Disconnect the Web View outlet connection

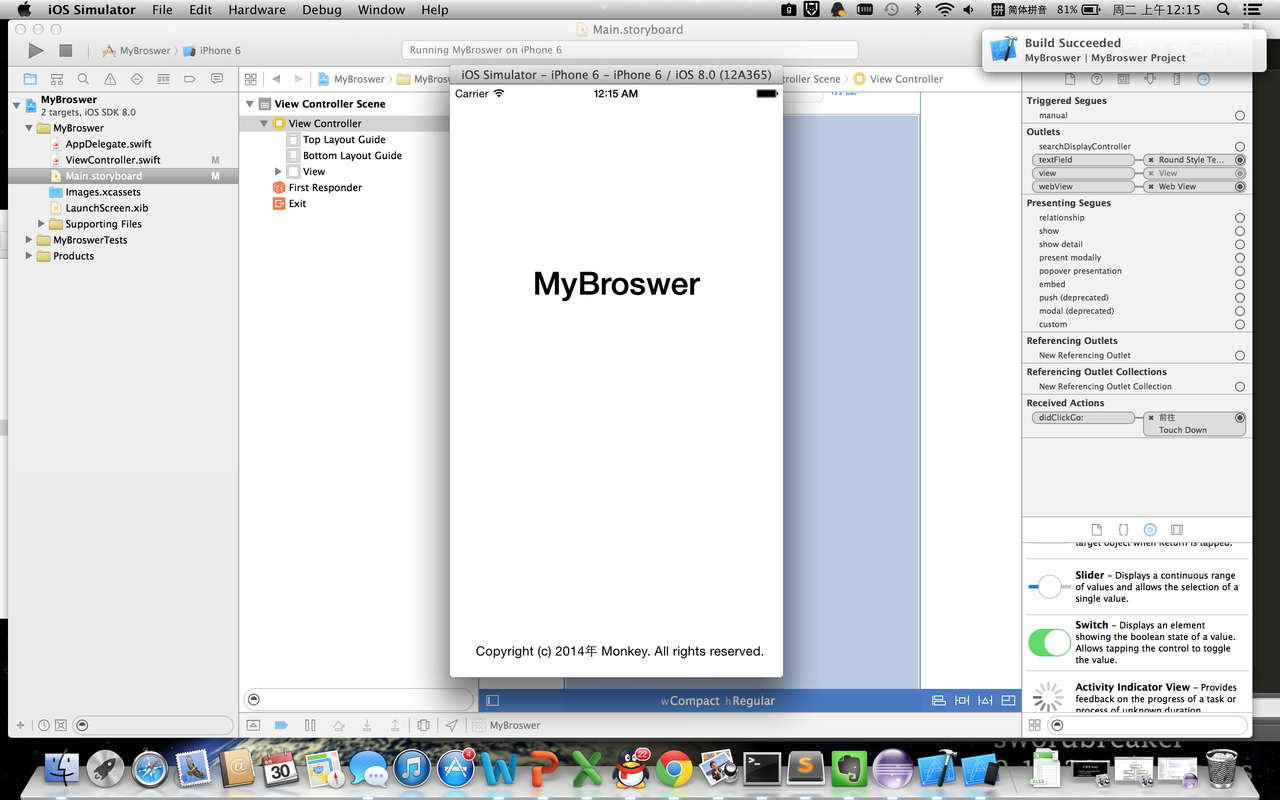[1151, 187]
